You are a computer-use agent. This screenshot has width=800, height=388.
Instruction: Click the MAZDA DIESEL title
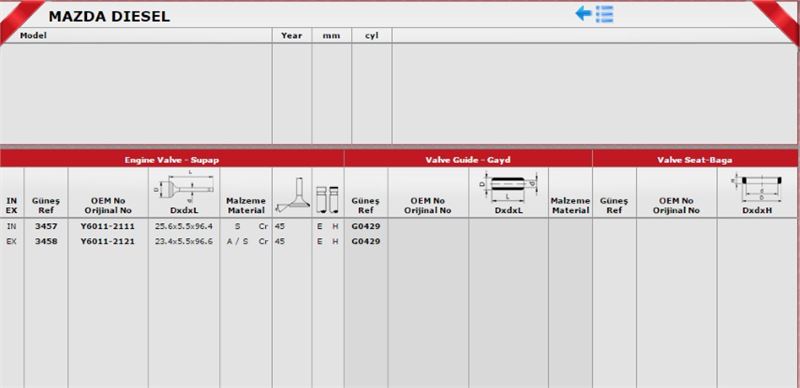tap(109, 16)
